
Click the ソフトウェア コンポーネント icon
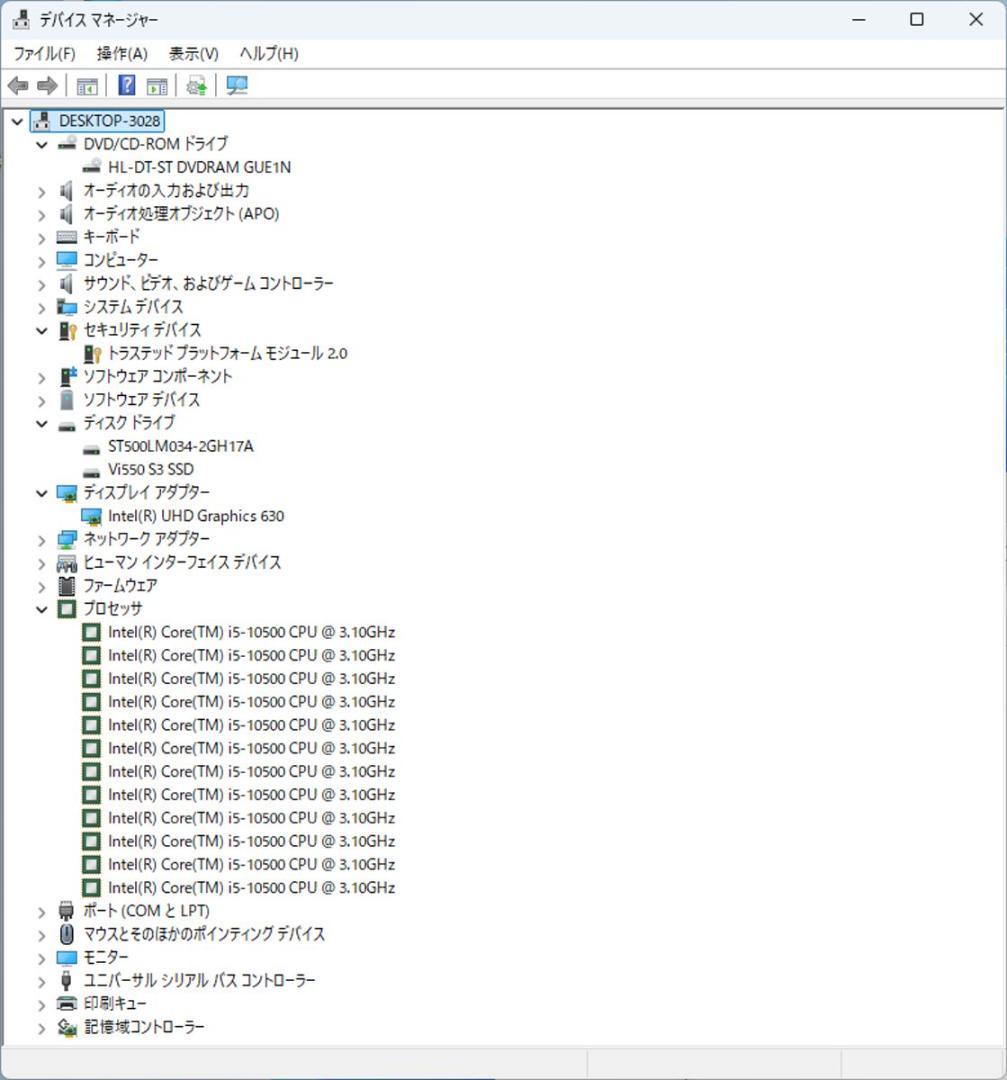click(x=68, y=376)
